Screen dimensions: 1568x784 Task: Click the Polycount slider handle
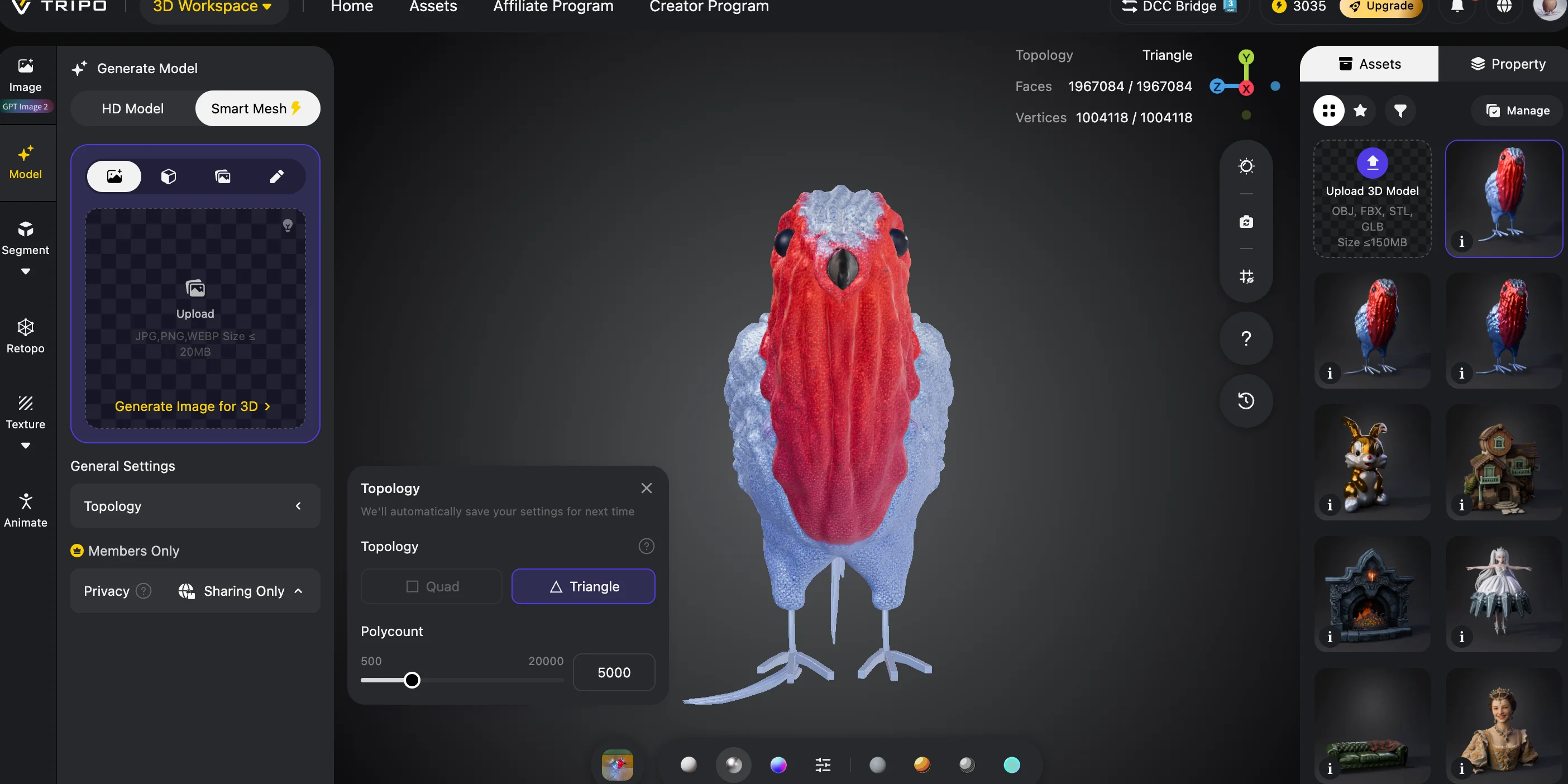click(412, 680)
